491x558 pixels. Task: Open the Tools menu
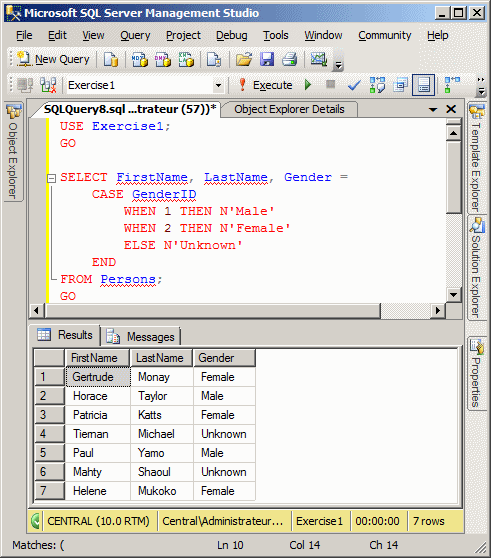coord(276,35)
